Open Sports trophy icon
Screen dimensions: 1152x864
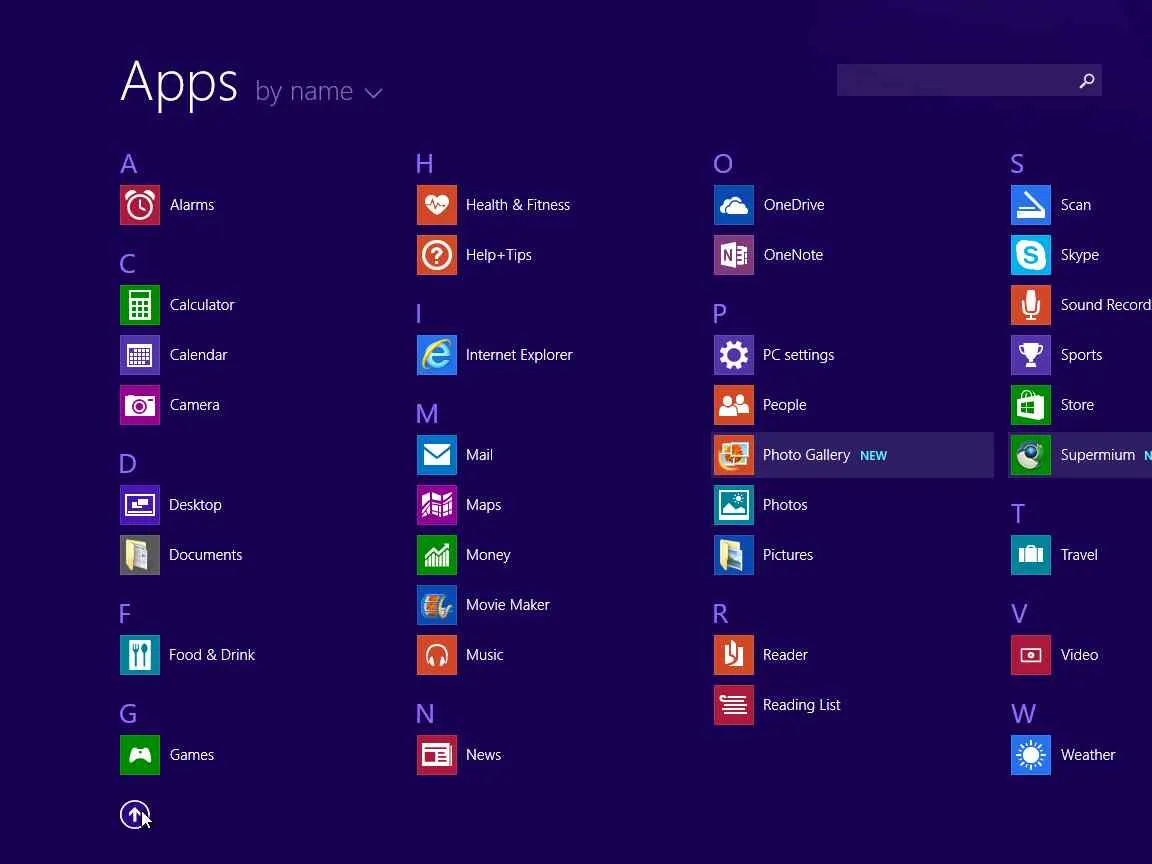point(1030,355)
